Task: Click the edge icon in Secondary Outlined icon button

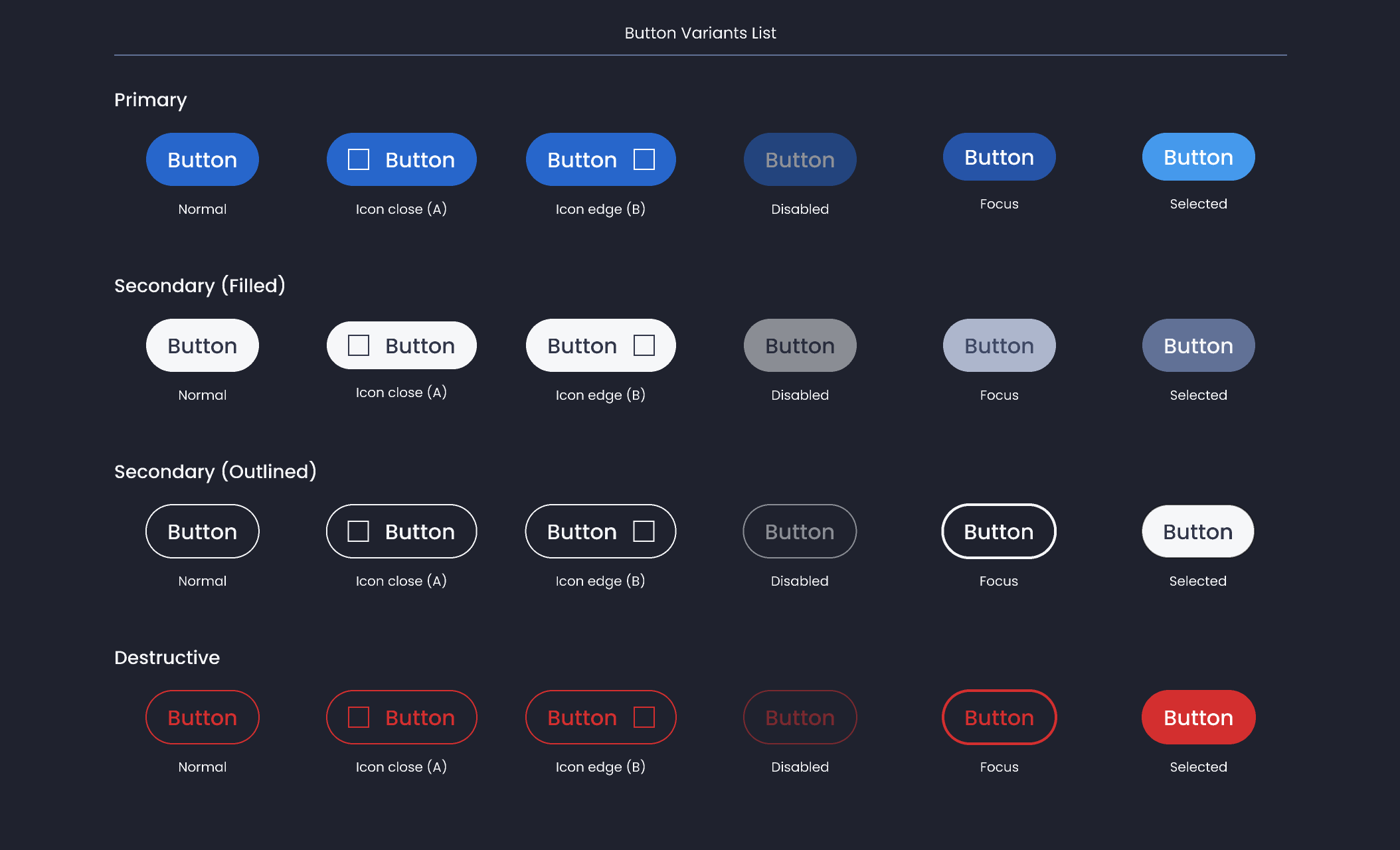Action: pos(644,531)
